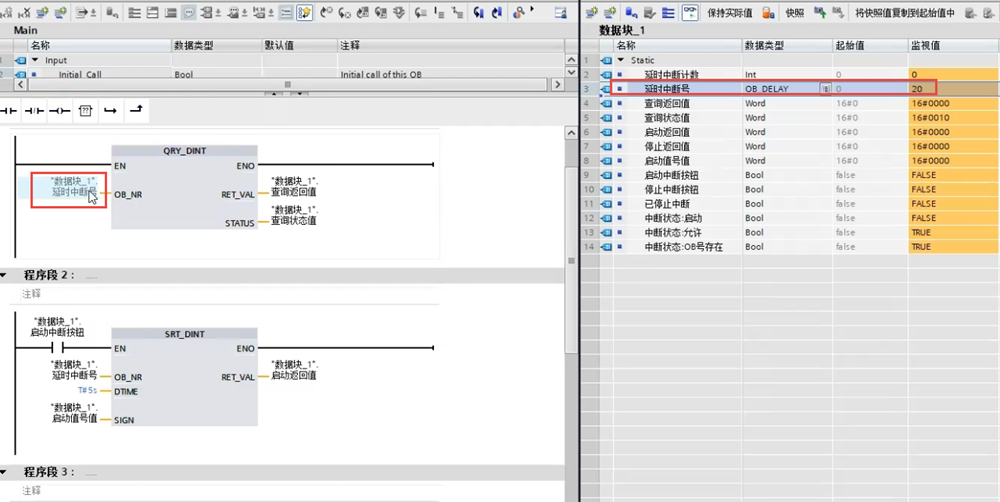
Task: Click 将快照值复制到起始值中 toolbar item
Action: (x=904, y=13)
